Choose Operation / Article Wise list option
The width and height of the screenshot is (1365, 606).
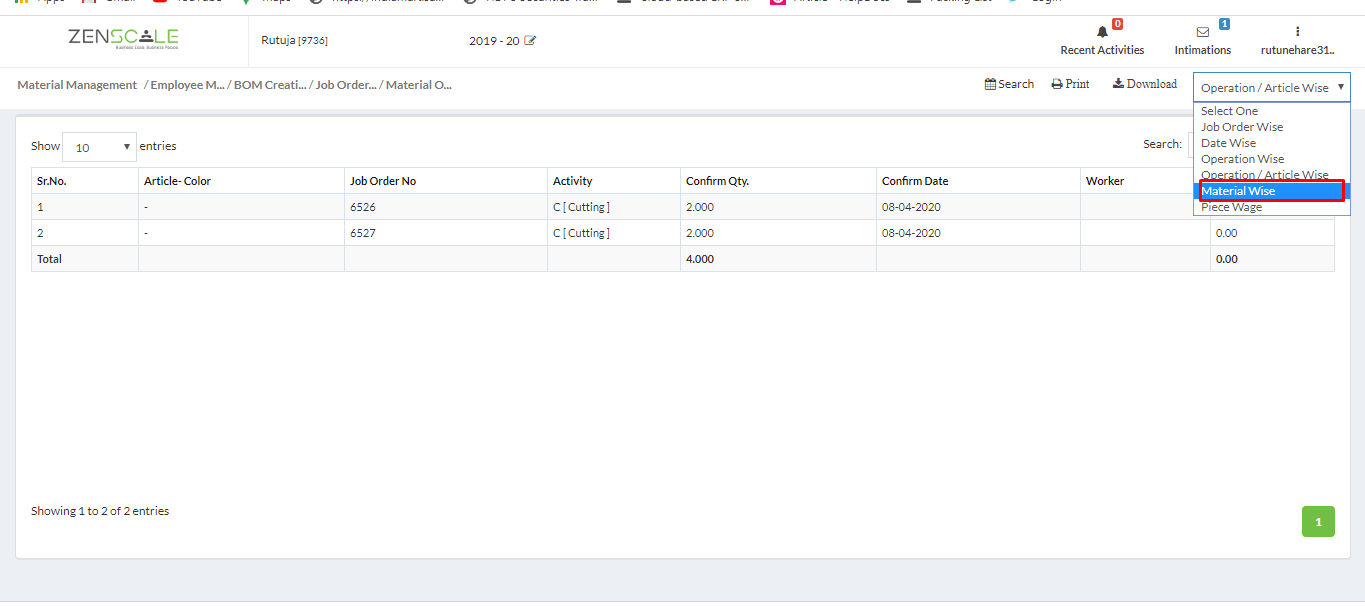pyautogui.click(x=1271, y=175)
